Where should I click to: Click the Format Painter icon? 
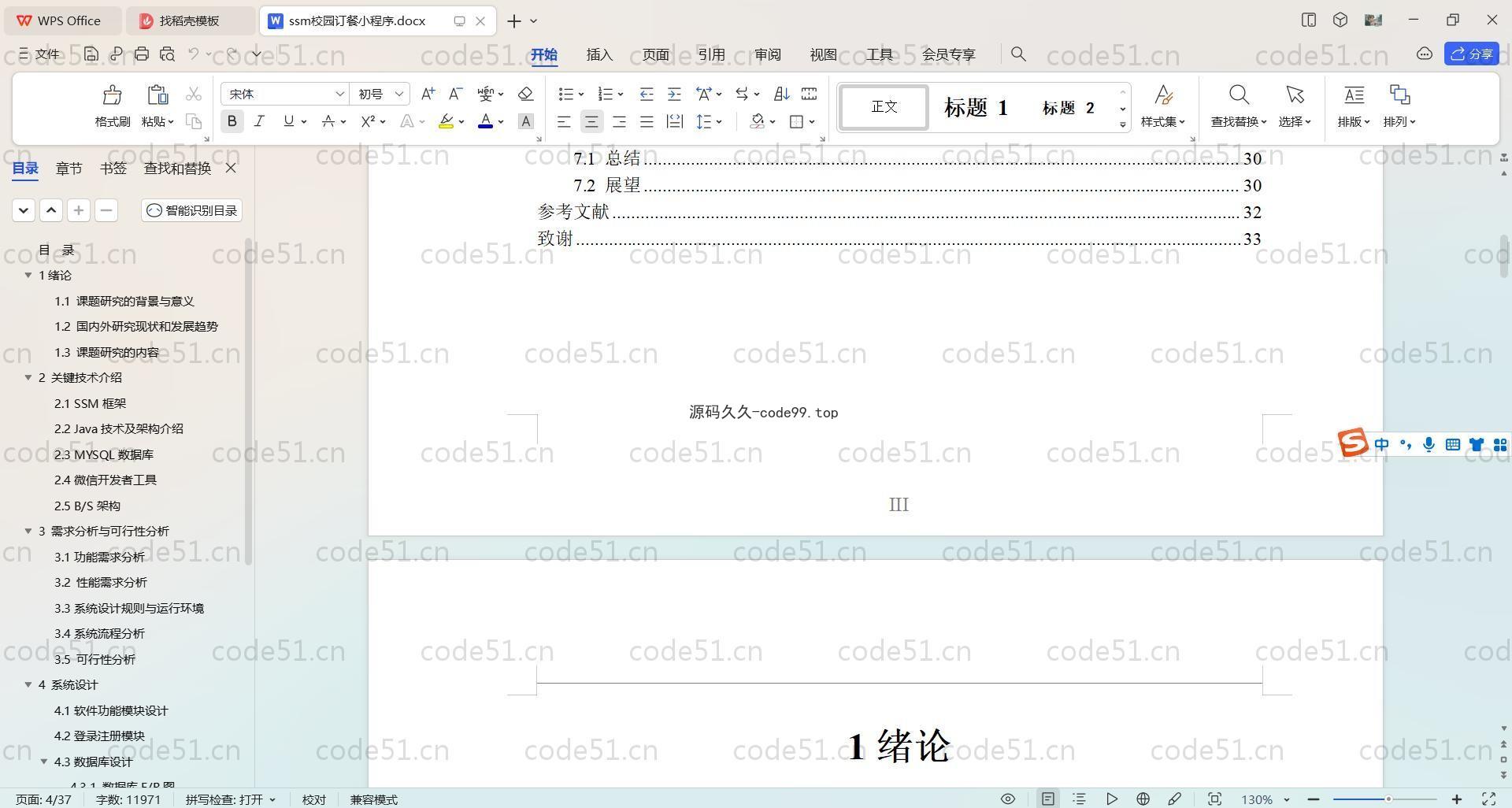112,95
